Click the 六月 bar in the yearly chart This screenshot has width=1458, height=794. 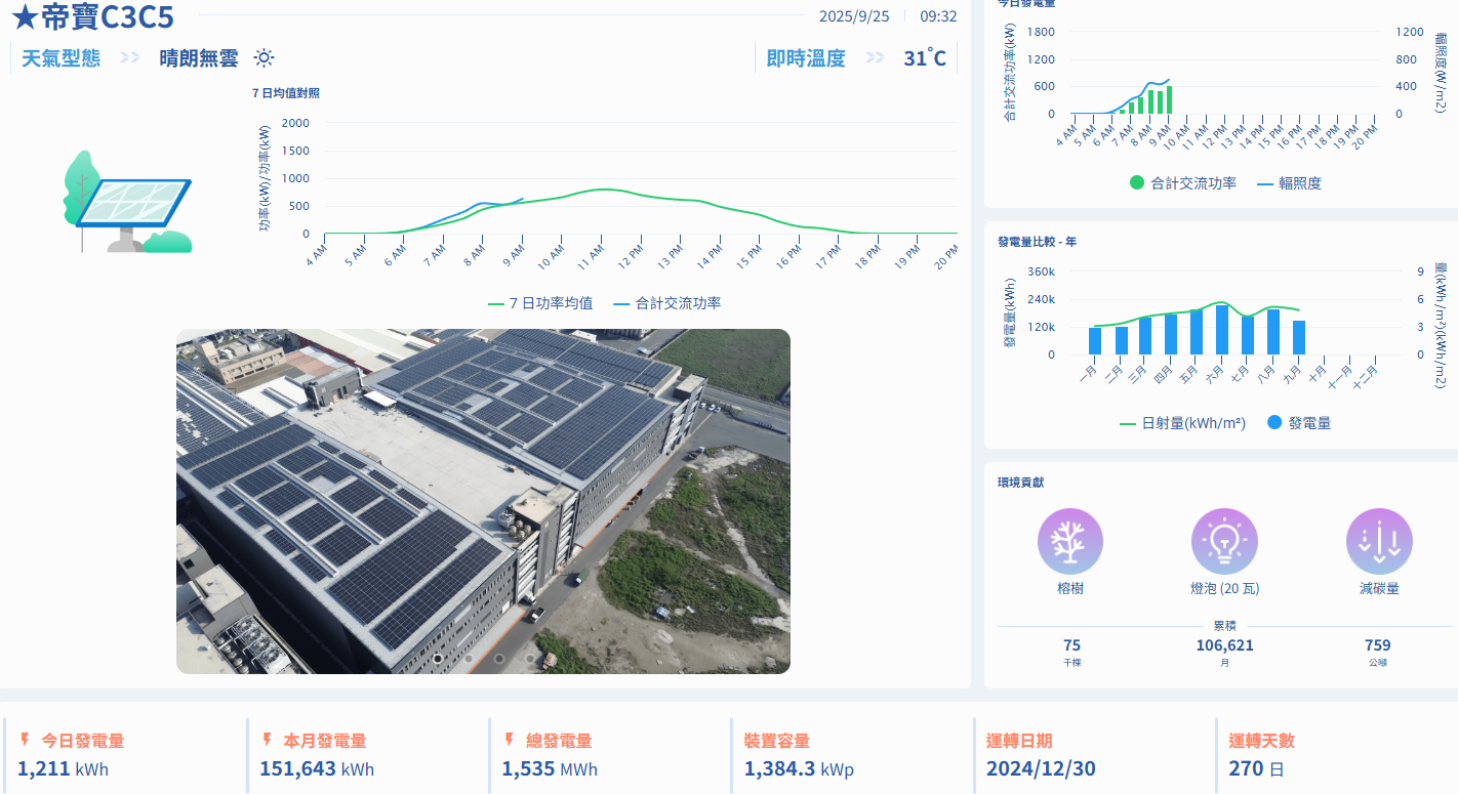1221,330
